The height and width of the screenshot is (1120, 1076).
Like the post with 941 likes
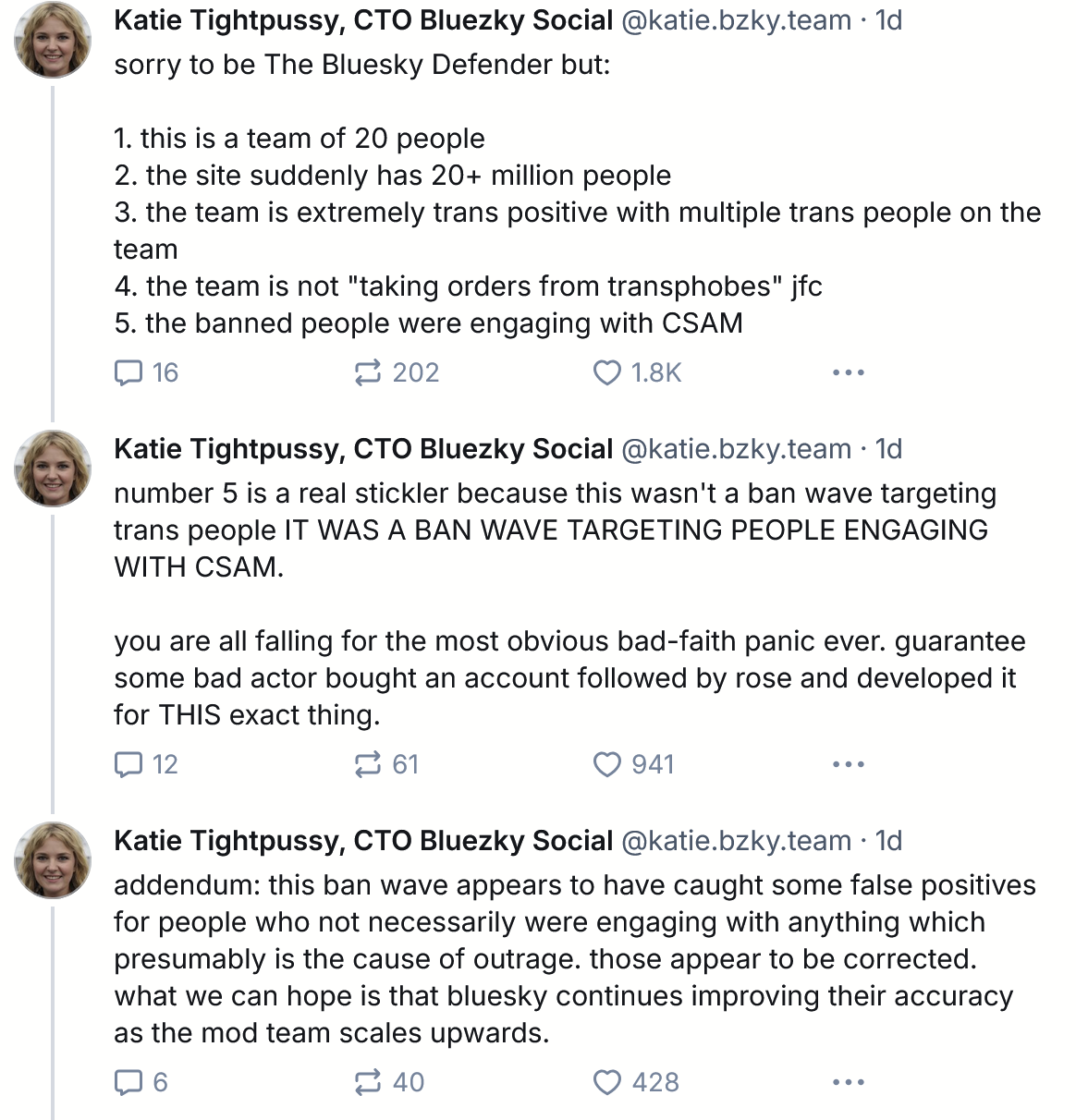click(606, 764)
